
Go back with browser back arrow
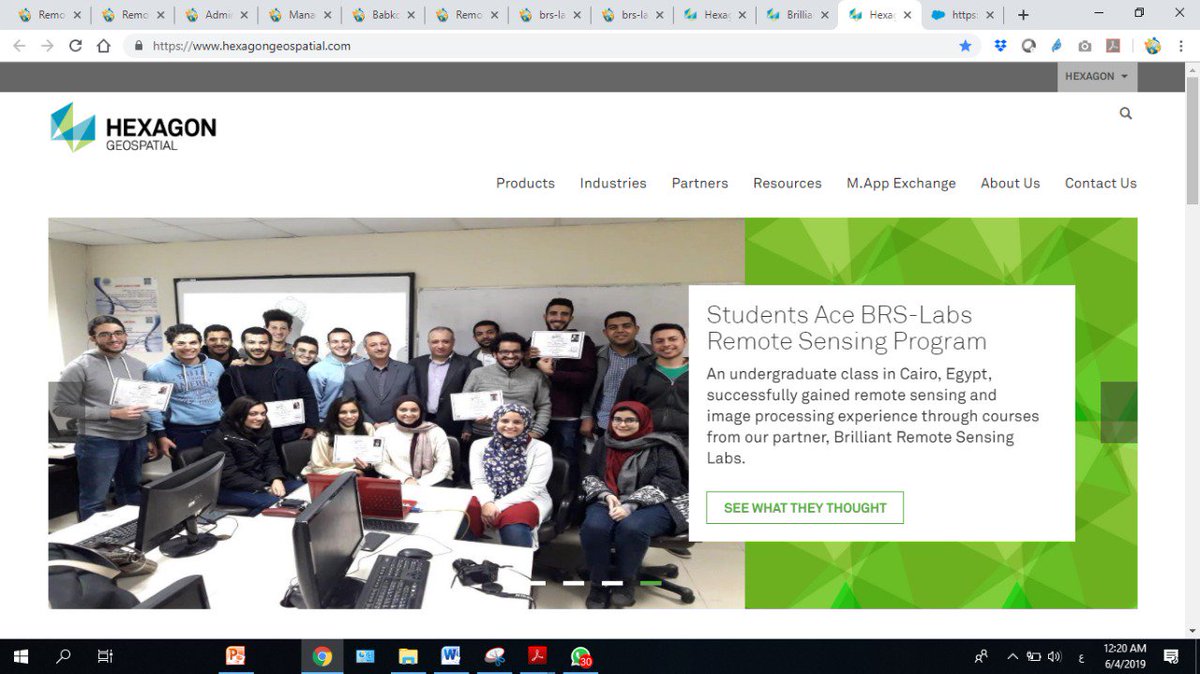[x=19, y=46]
